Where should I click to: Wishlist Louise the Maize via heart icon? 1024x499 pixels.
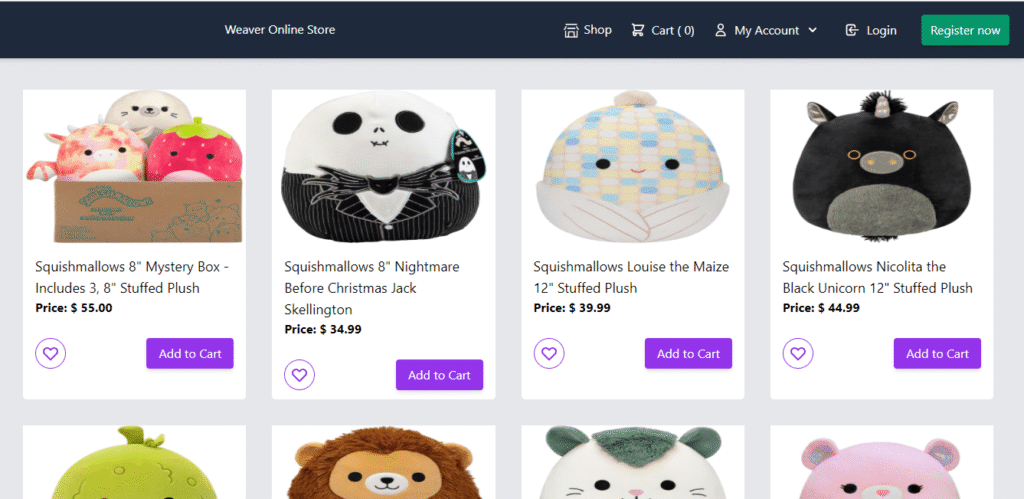click(549, 353)
